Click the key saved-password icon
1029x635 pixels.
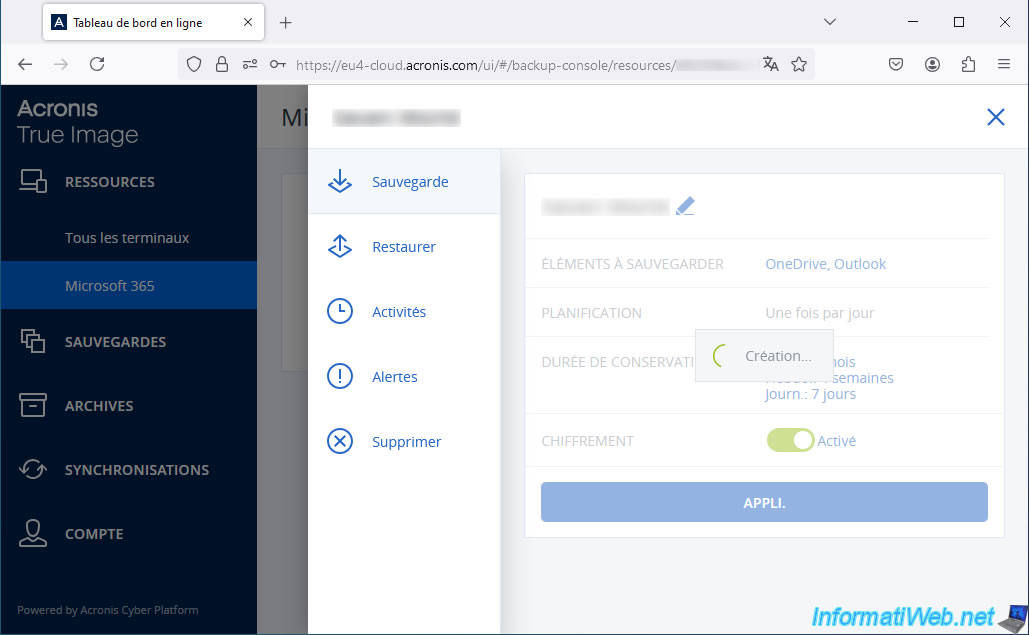coord(278,64)
